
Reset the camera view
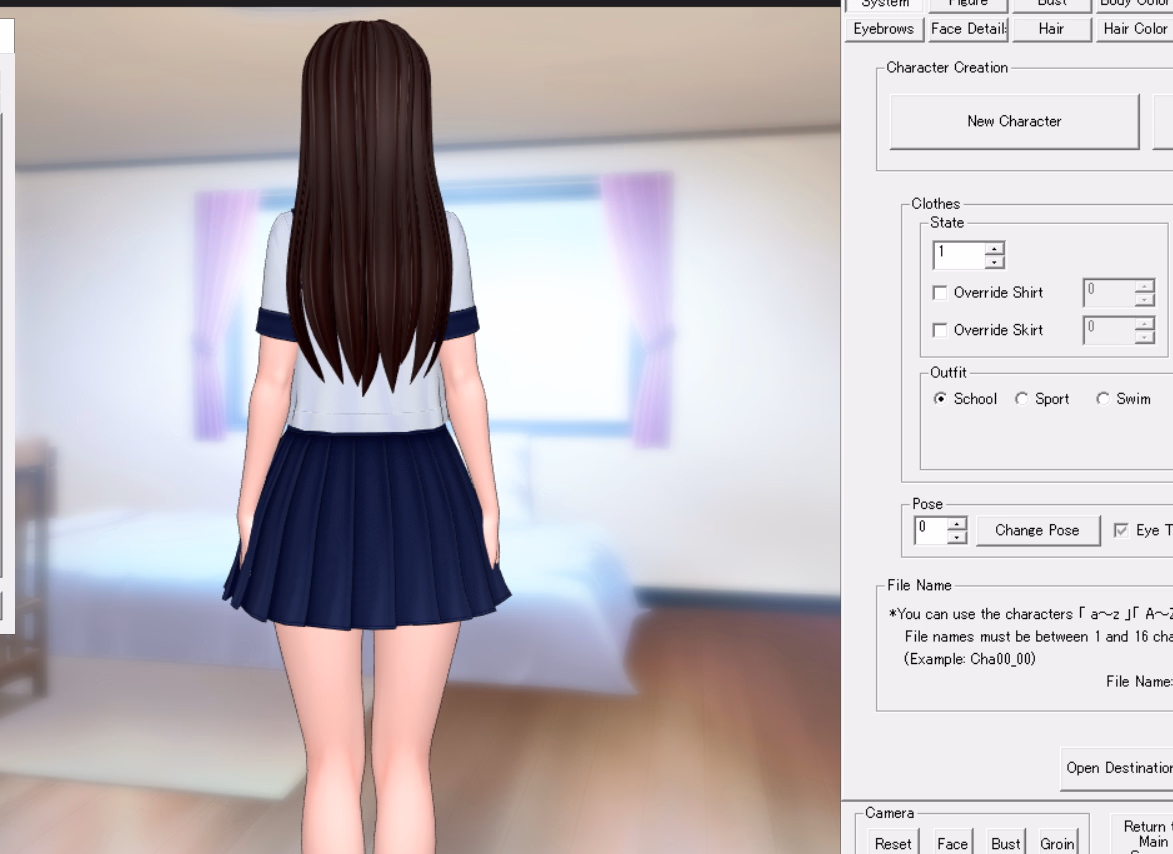tap(892, 843)
